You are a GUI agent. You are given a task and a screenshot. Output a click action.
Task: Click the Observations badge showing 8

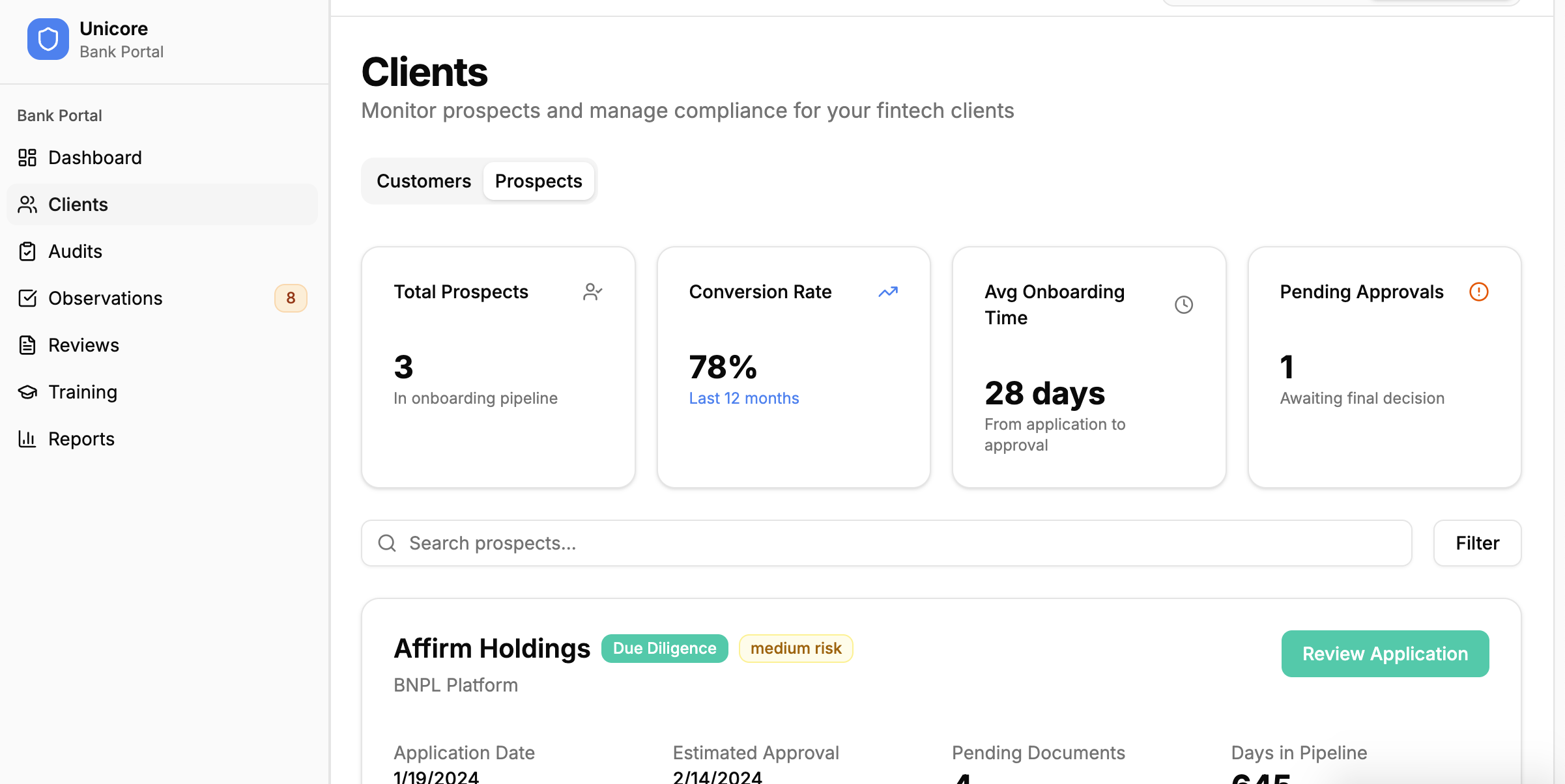pos(291,298)
